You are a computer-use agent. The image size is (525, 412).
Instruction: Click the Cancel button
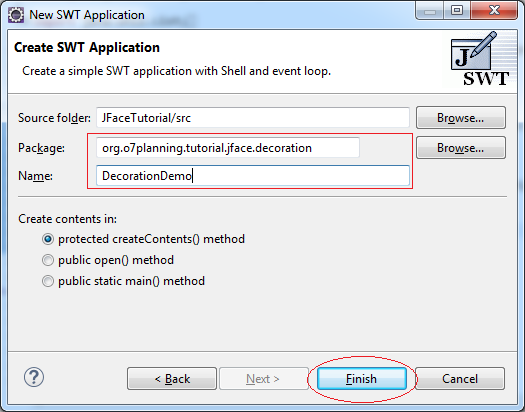coord(460,379)
